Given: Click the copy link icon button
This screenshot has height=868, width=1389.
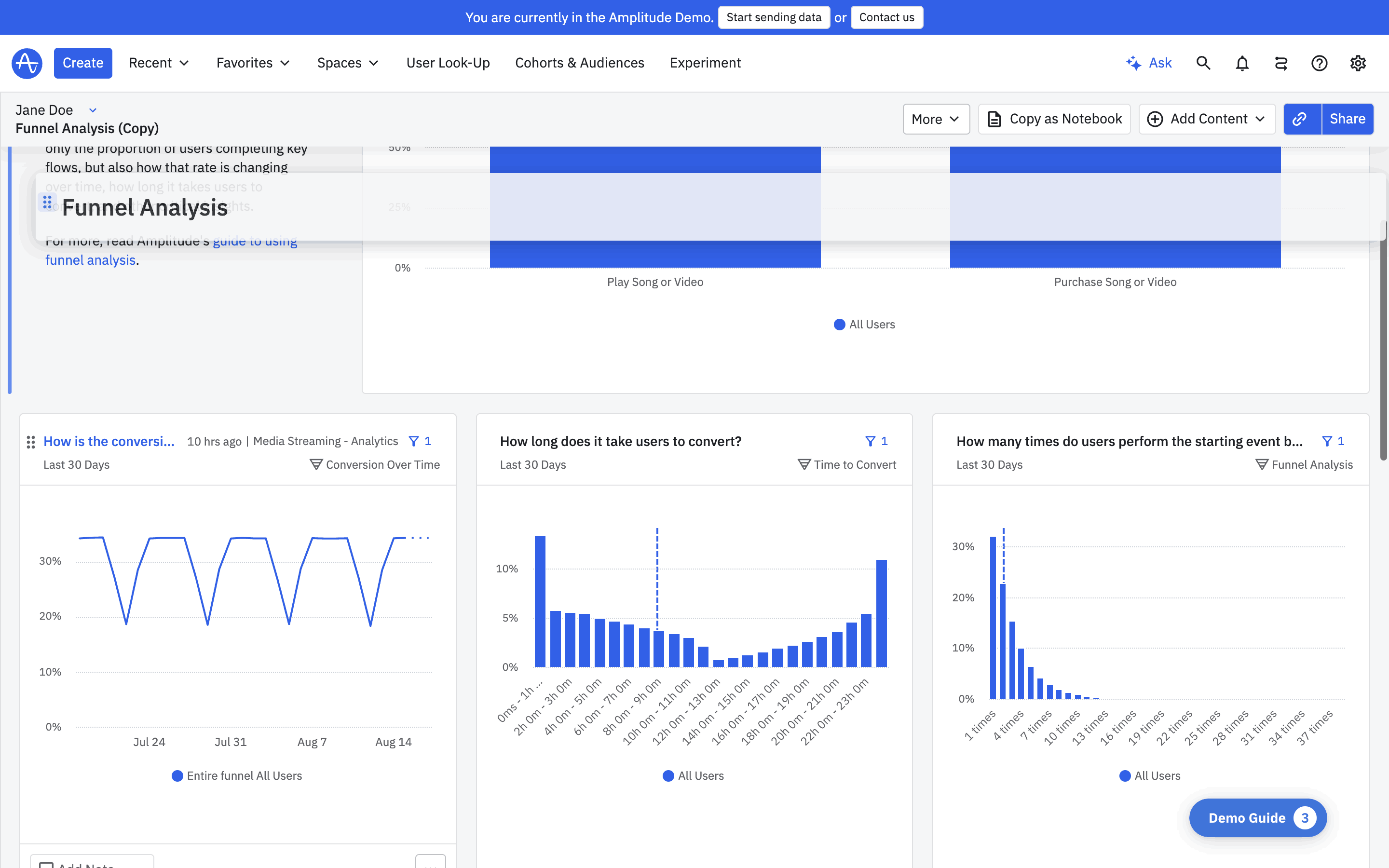Looking at the screenshot, I should (x=1300, y=119).
